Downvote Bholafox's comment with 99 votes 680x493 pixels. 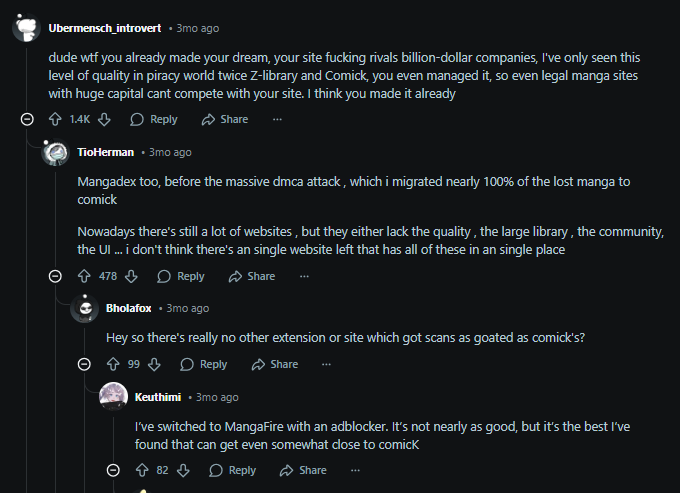click(x=156, y=364)
